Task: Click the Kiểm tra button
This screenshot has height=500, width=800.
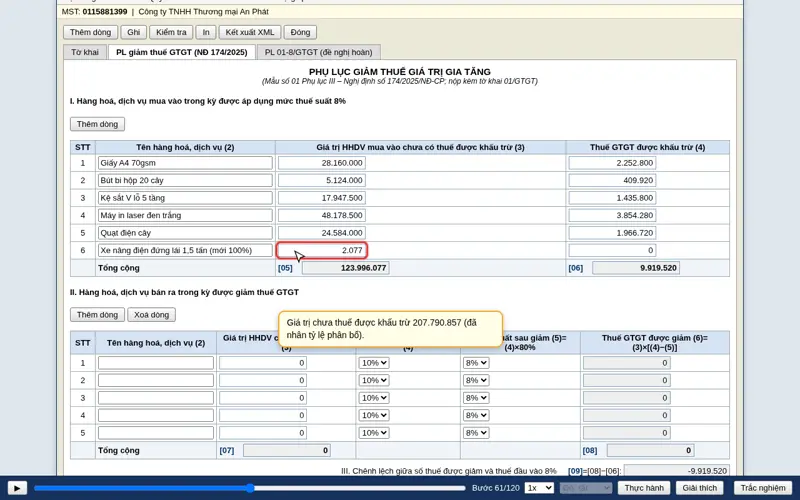Action: 171,32
